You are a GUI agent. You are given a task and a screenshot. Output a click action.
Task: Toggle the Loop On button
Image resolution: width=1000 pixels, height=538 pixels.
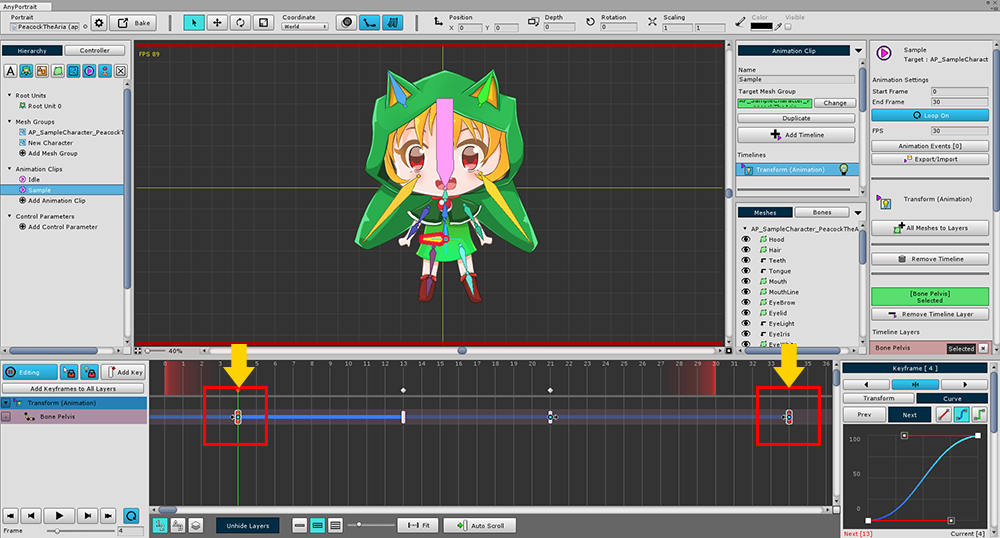[x=930, y=115]
